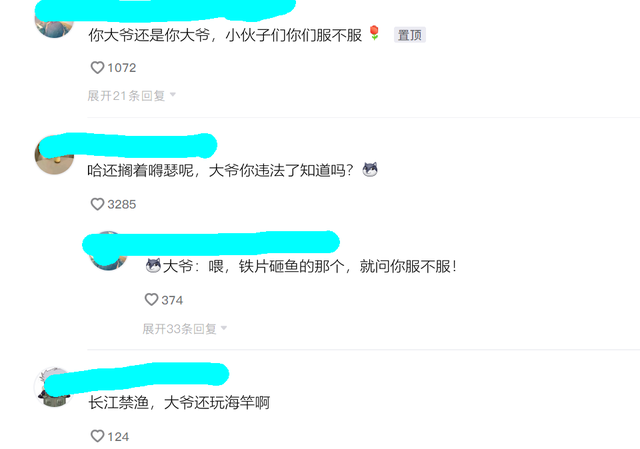Click the like count 3285
This screenshot has height=449, width=640.
pyautogui.click(x=122, y=204)
